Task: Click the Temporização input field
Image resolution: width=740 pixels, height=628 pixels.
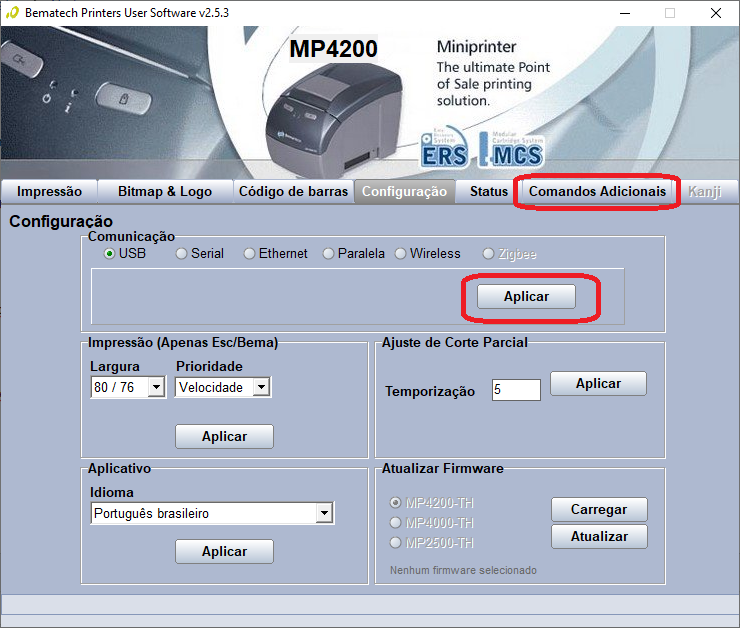Action: (x=516, y=390)
